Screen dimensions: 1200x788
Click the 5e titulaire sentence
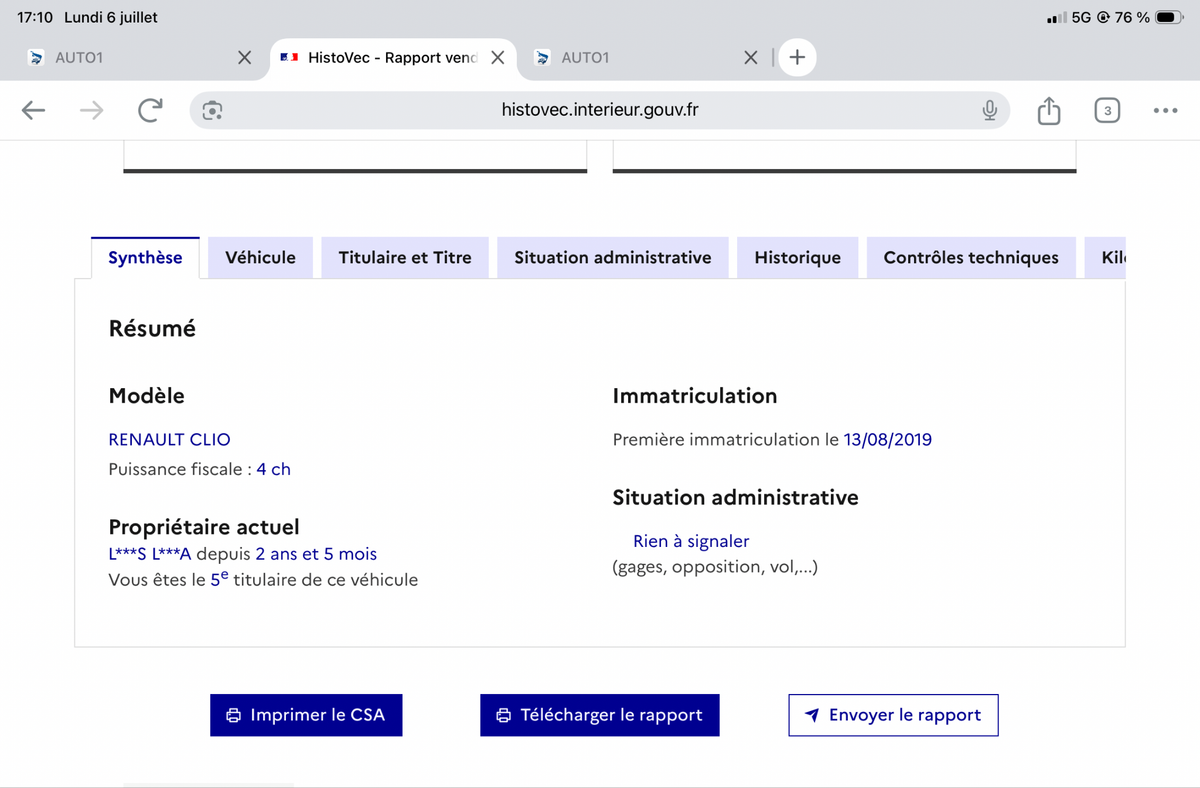pyautogui.click(x=263, y=579)
